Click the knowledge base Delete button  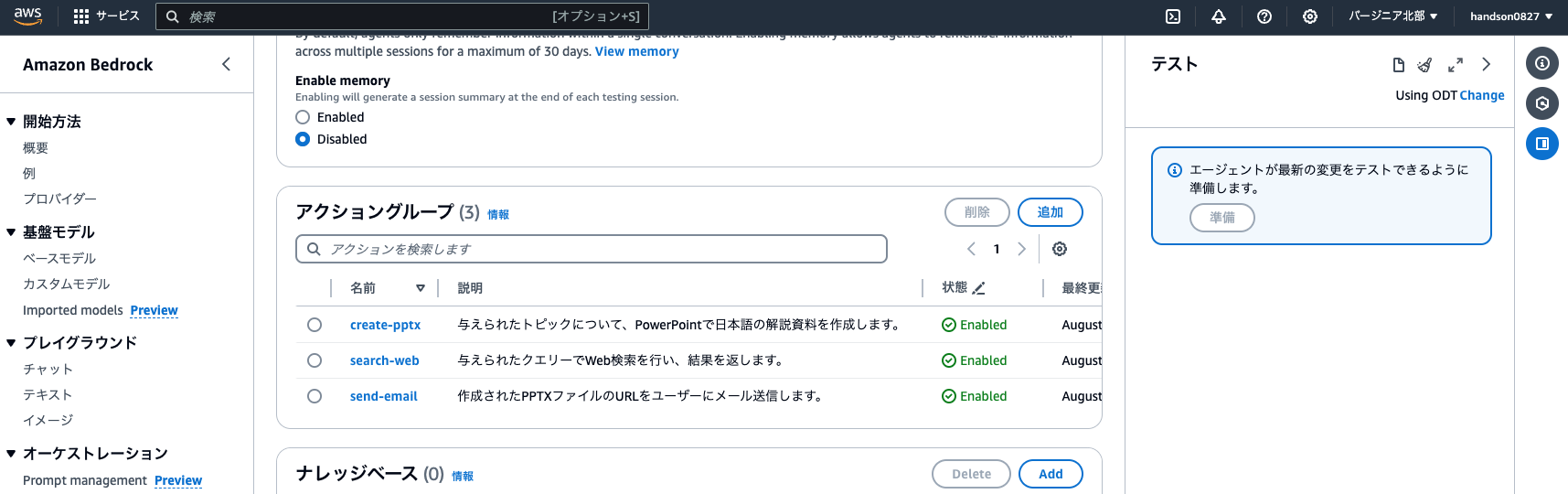(971, 474)
